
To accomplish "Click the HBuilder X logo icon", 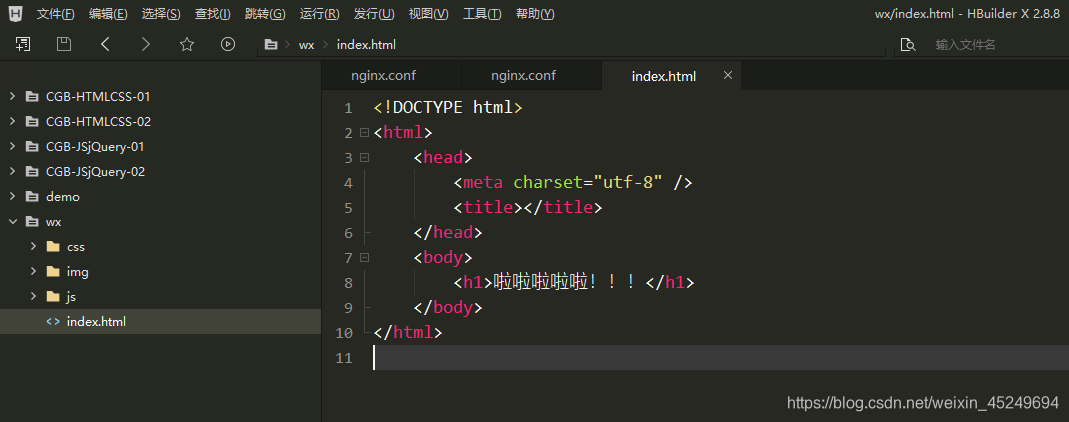I will (15, 13).
